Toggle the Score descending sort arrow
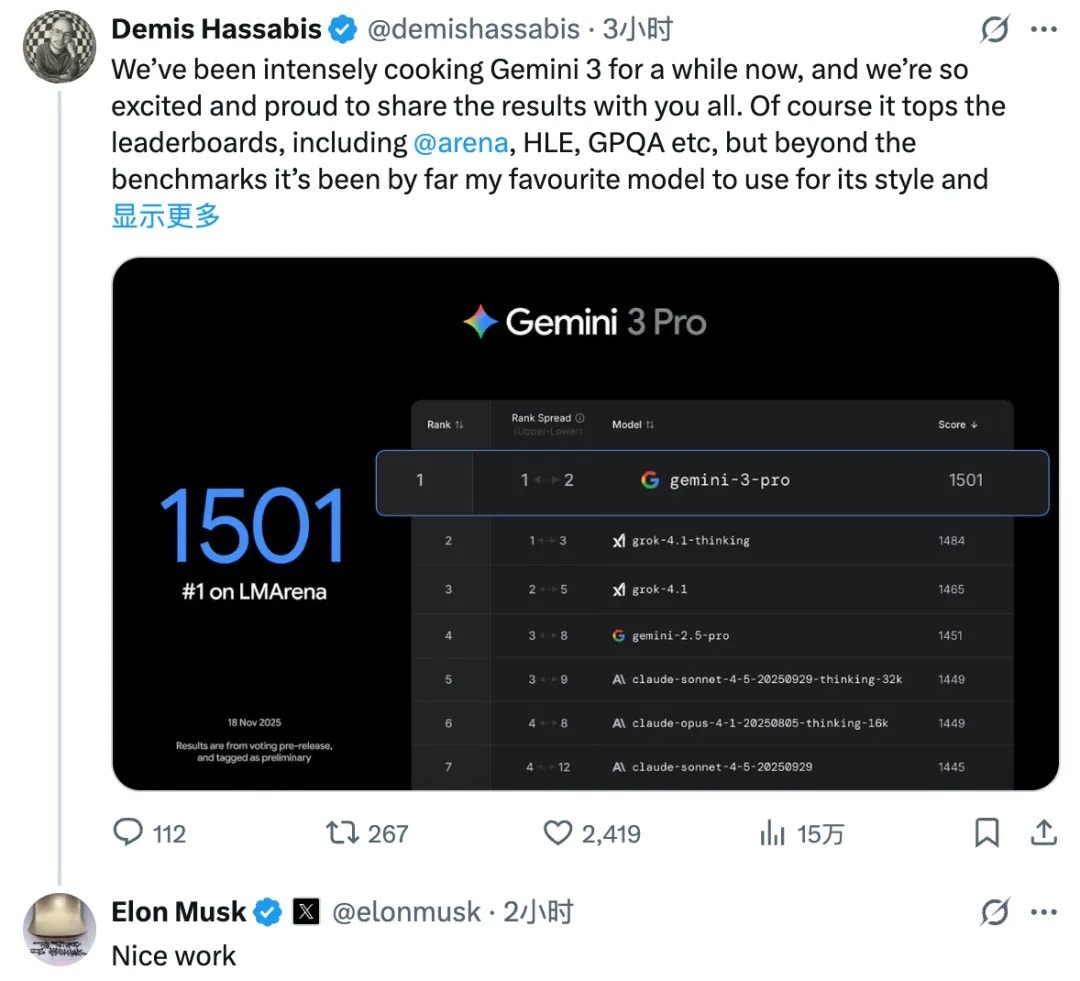The width and height of the screenshot is (1080, 981). [x=972, y=424]
